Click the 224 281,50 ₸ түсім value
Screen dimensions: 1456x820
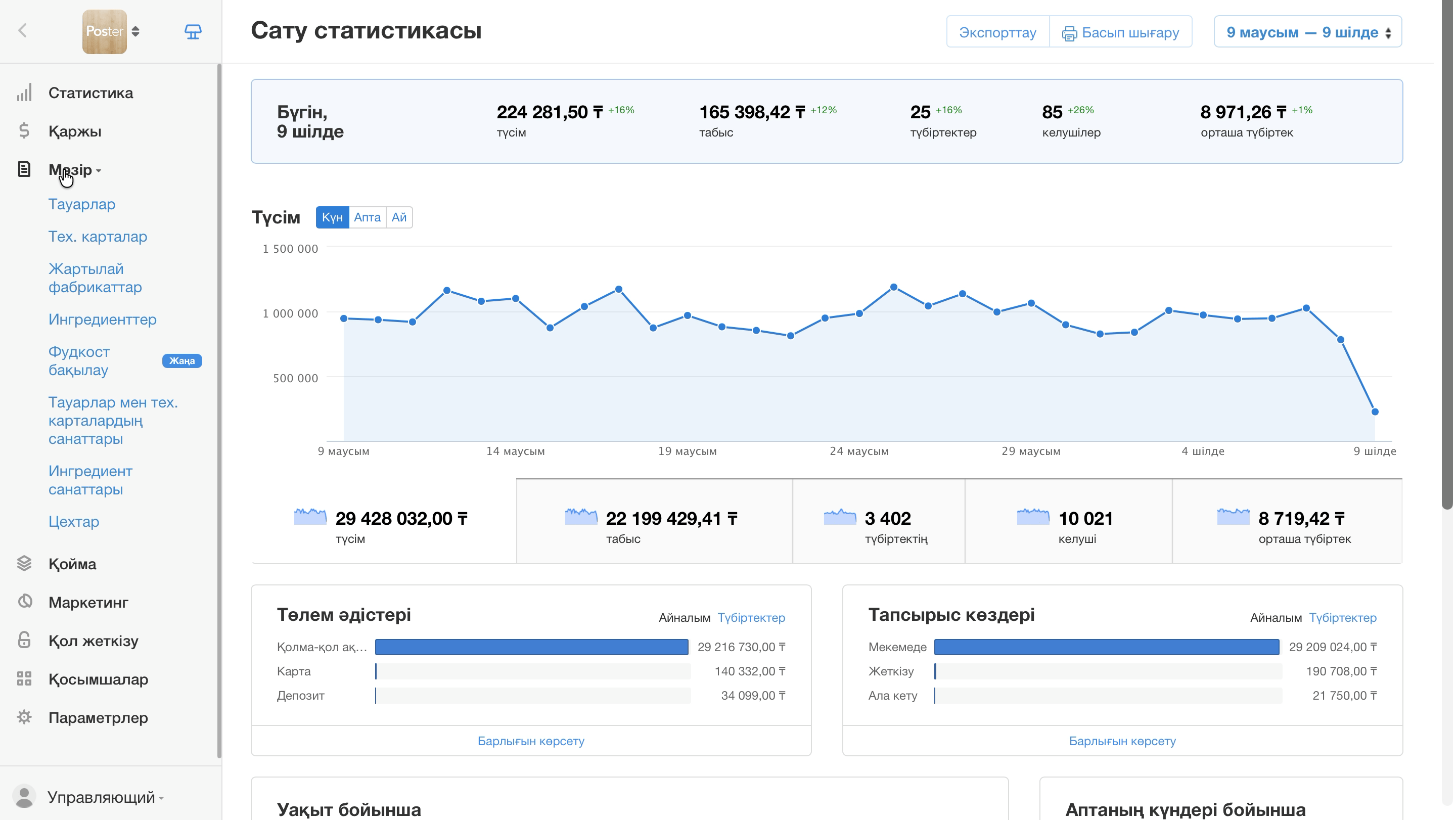click(x=550, y=112)
